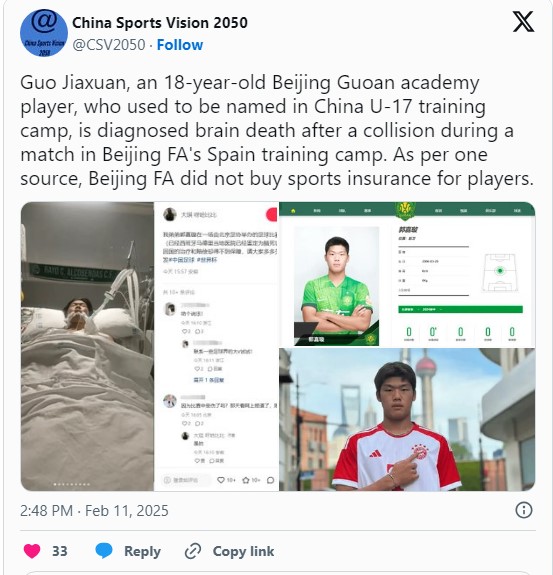553x575 pixels.
Task: Open the X logo icon
Action: click(x=523, y=22)
